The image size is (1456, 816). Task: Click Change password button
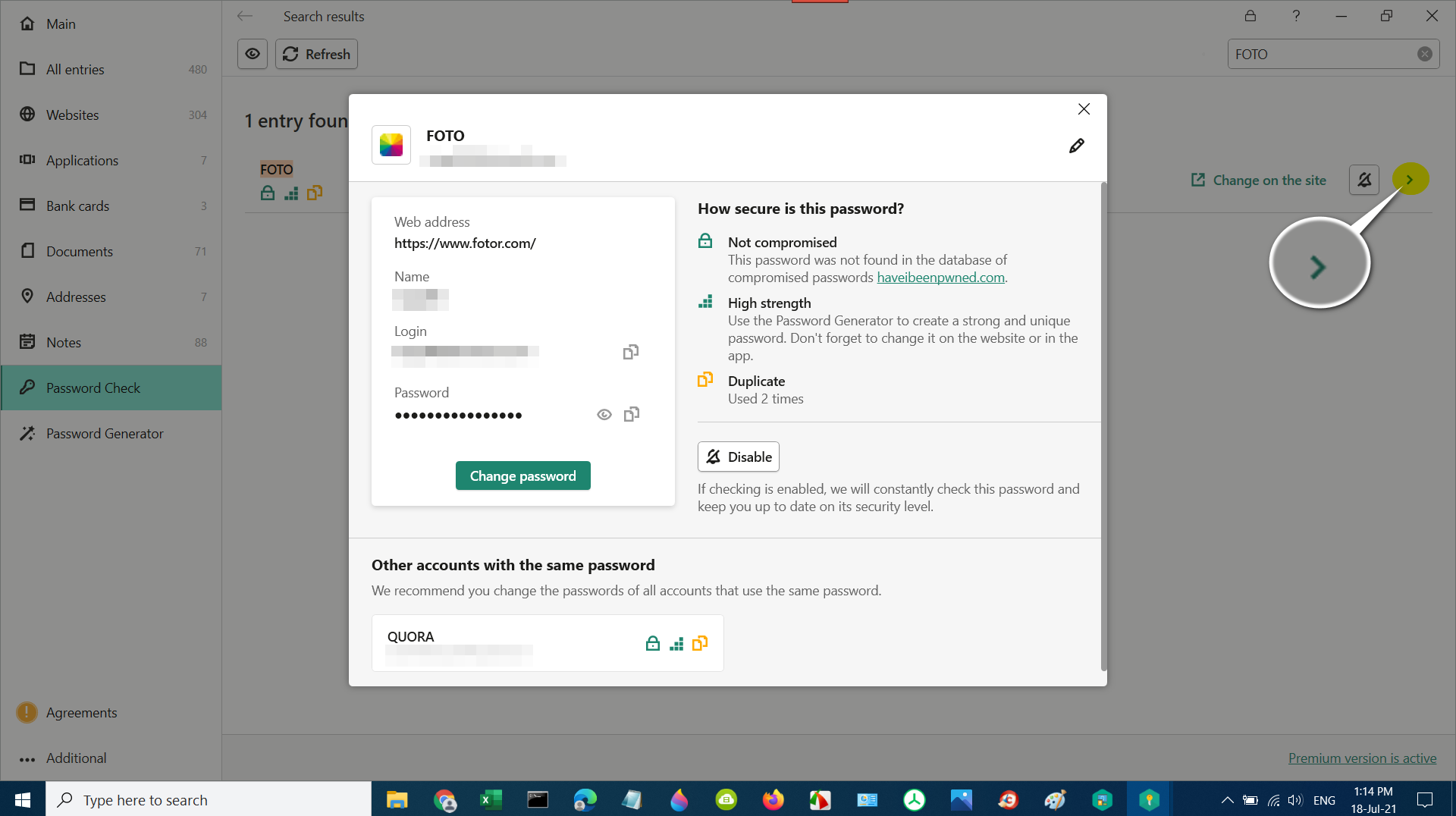522,475
